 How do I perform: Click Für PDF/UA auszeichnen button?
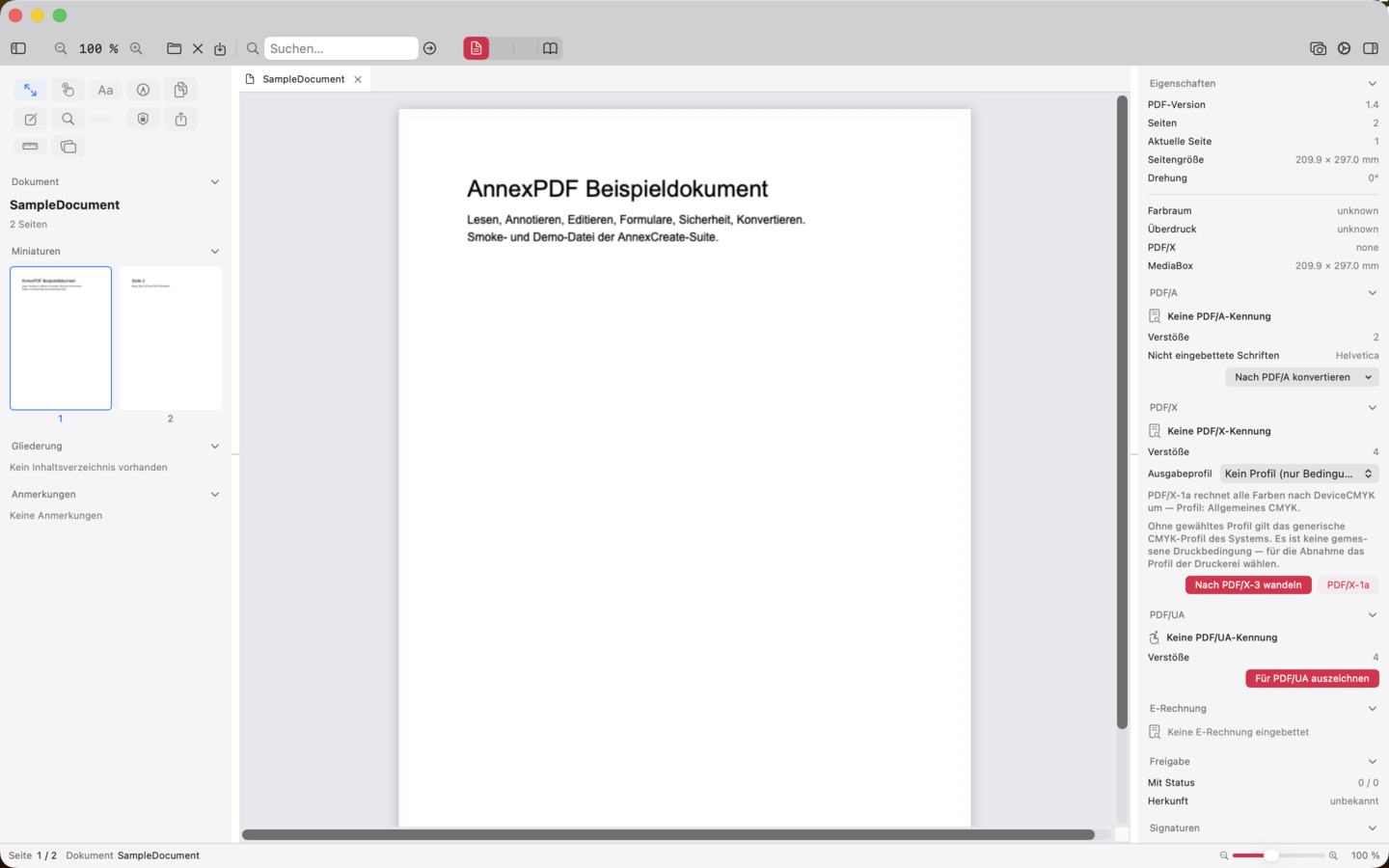1312,678
